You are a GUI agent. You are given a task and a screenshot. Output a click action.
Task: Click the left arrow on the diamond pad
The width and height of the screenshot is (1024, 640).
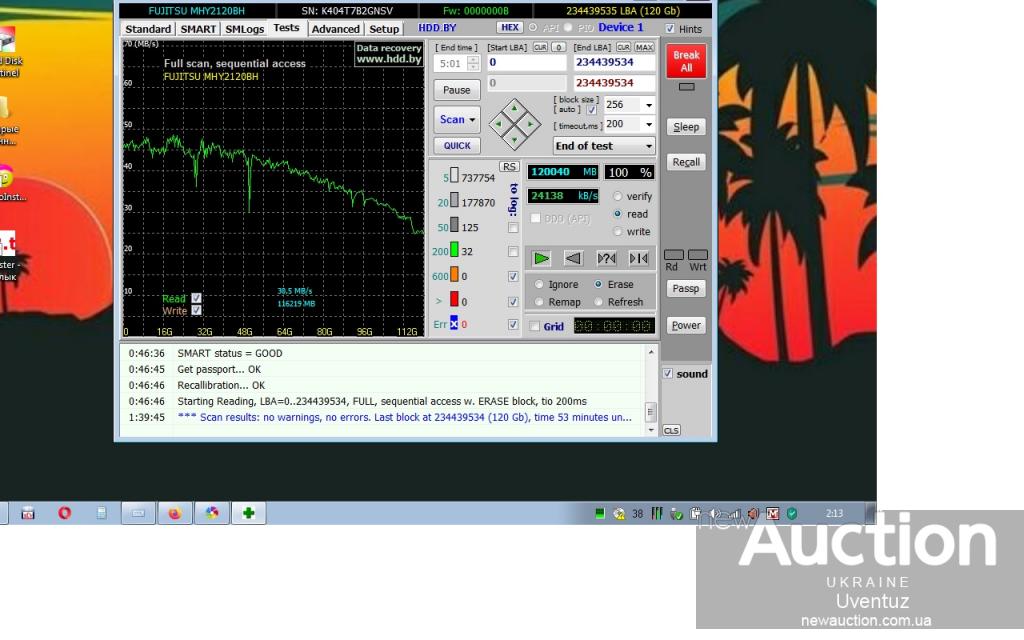click(x=500, y=123)
